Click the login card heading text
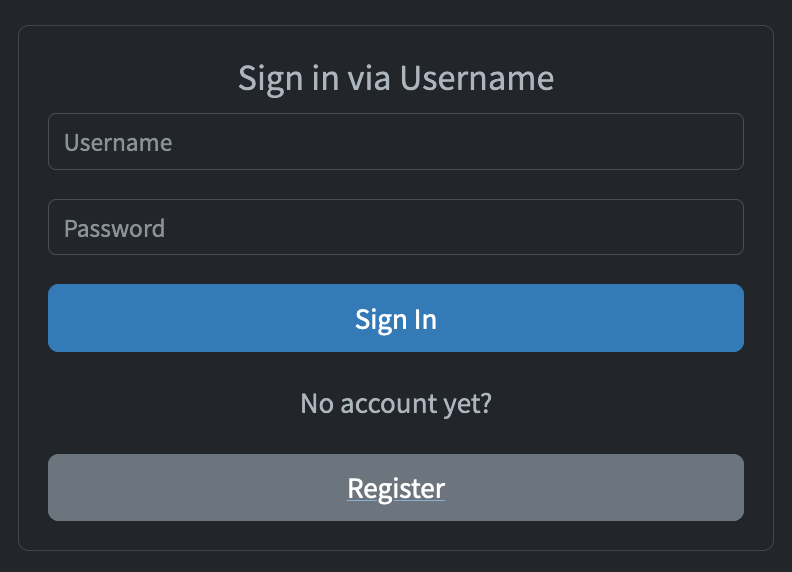Screen dimensions: 792x572 click(396, 79)
